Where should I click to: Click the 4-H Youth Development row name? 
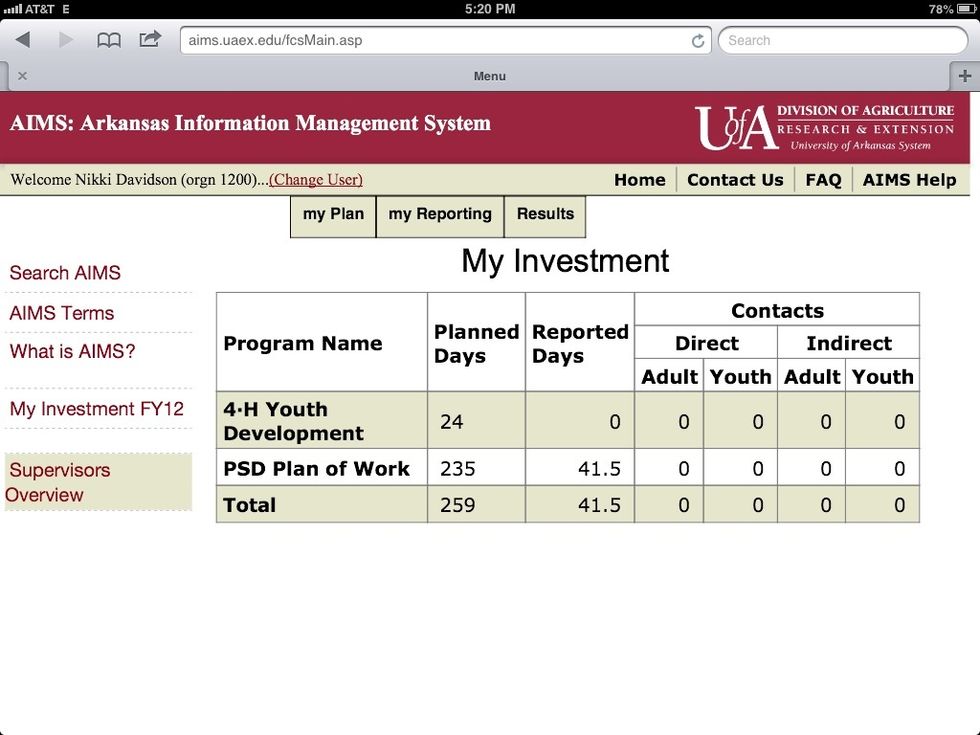pos(294,421)
